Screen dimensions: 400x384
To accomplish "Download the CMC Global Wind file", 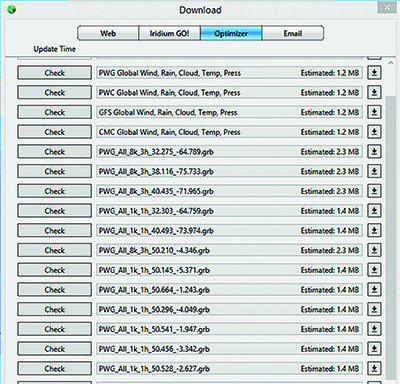I will [x=374, y=132].
